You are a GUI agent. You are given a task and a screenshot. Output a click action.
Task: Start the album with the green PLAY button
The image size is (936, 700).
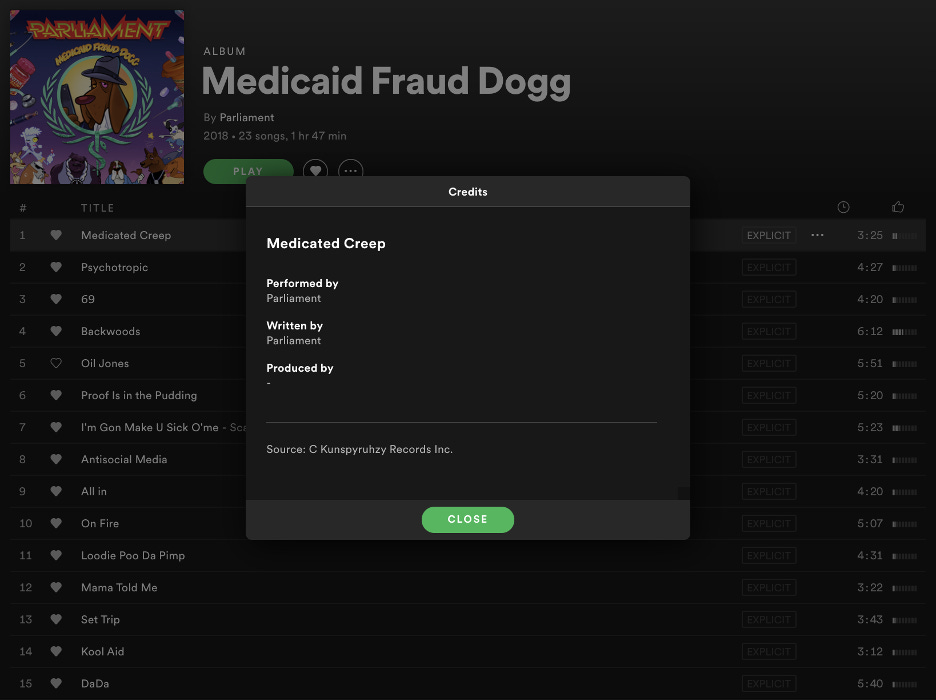click(x=248, y=169)
